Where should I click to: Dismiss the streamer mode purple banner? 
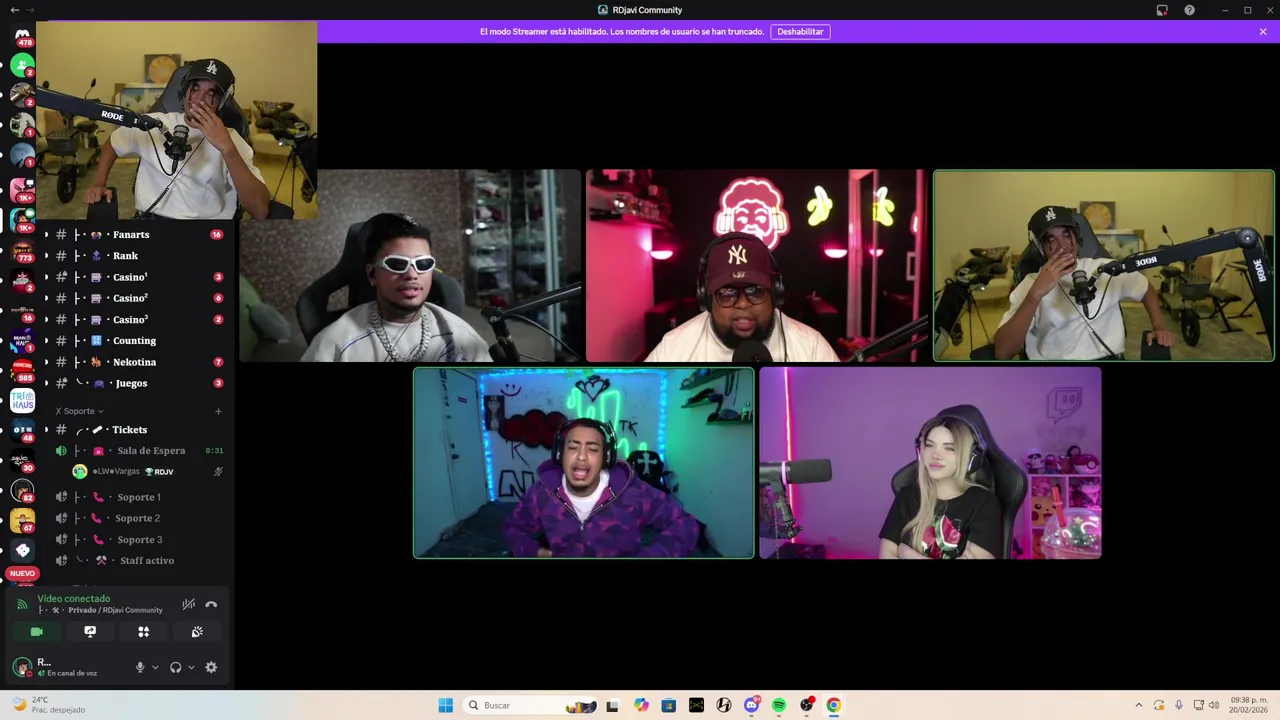pos(1263,32)
